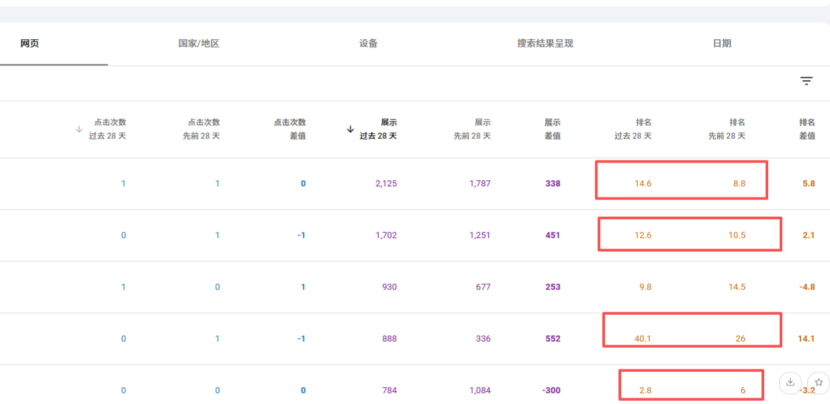This screenshot has width=830, height=404.
Task: Sort by 点击次数 先前 28 天 column header
Action: point(201,128)
